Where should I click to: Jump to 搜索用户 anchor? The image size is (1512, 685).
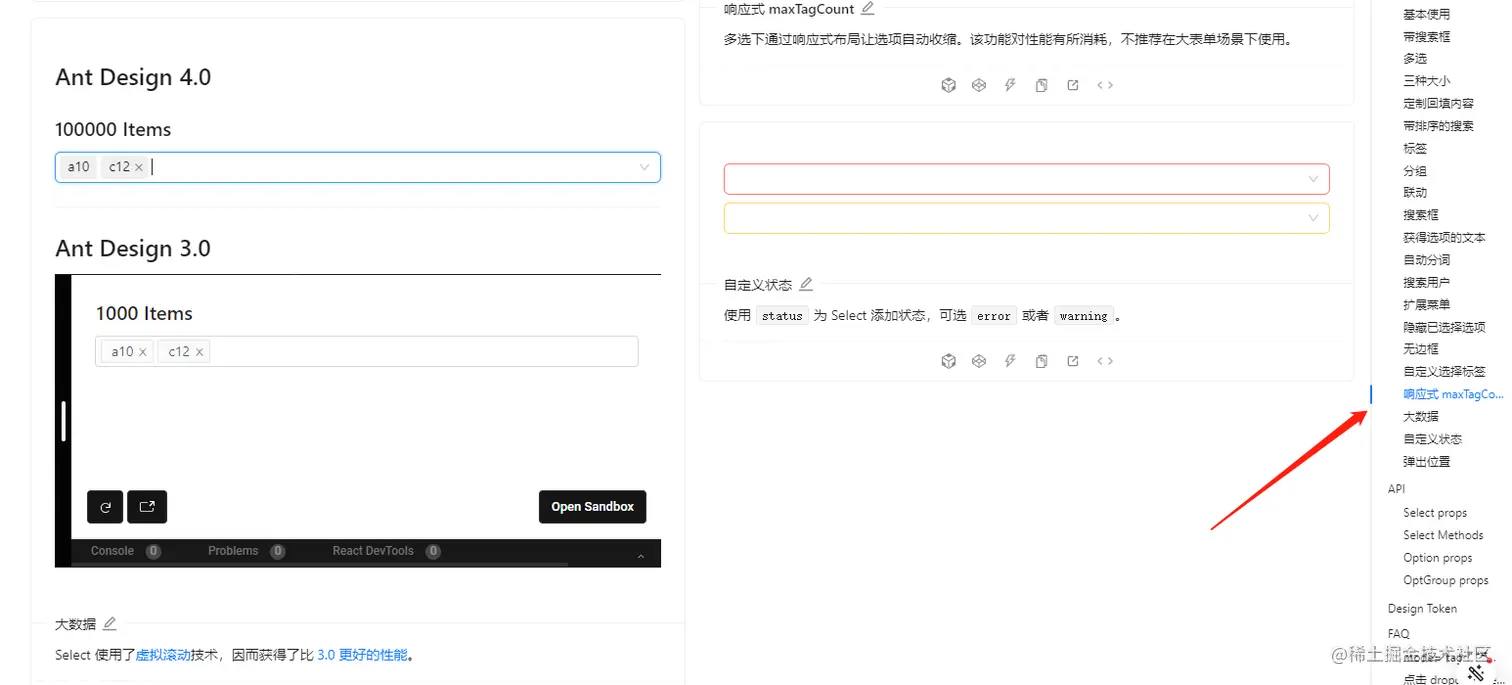pos(1426,282)
